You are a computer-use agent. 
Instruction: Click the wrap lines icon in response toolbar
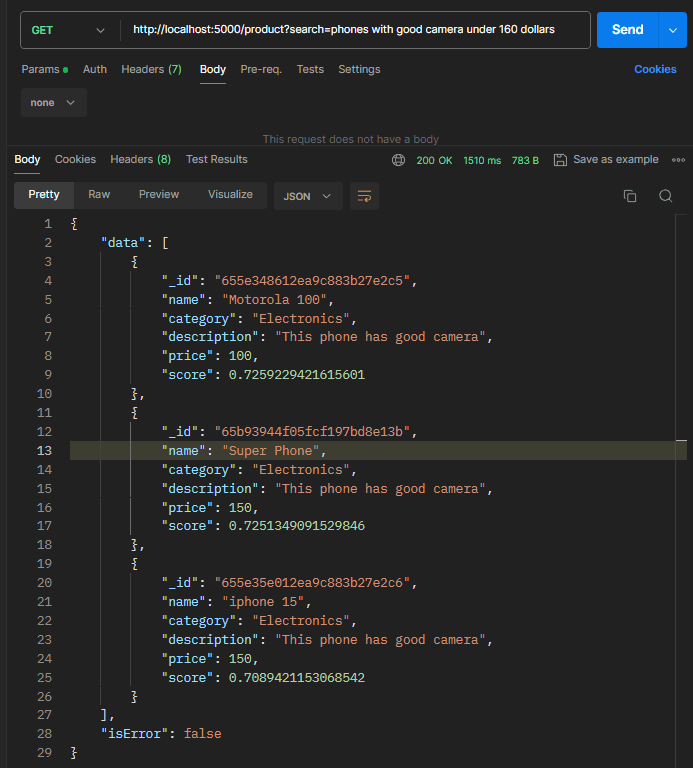pos(365,196)
